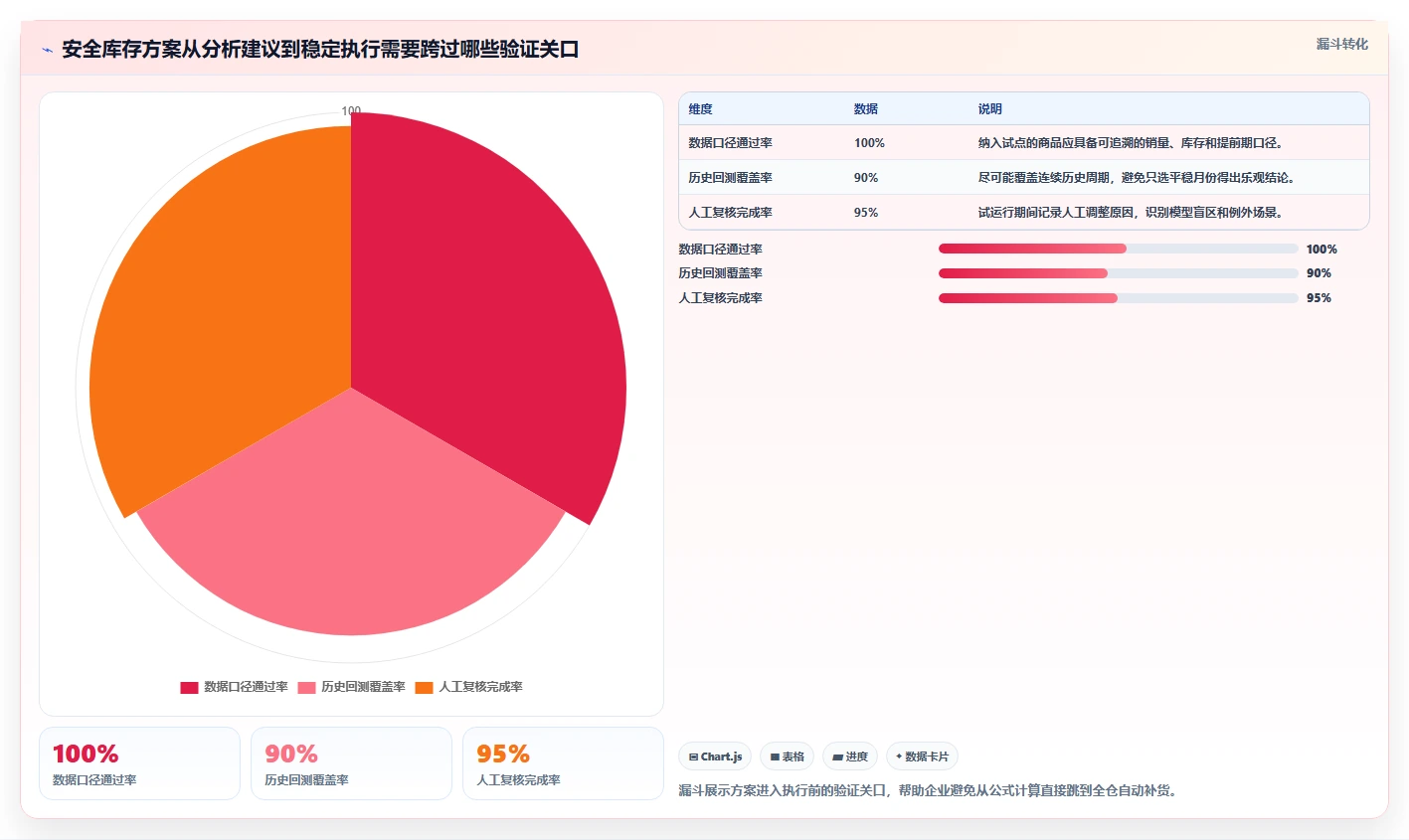1409x840 pixels.
Task: Toggle 历史回测覆盖率 legend swatch in chart
Action: click(306, 688)
